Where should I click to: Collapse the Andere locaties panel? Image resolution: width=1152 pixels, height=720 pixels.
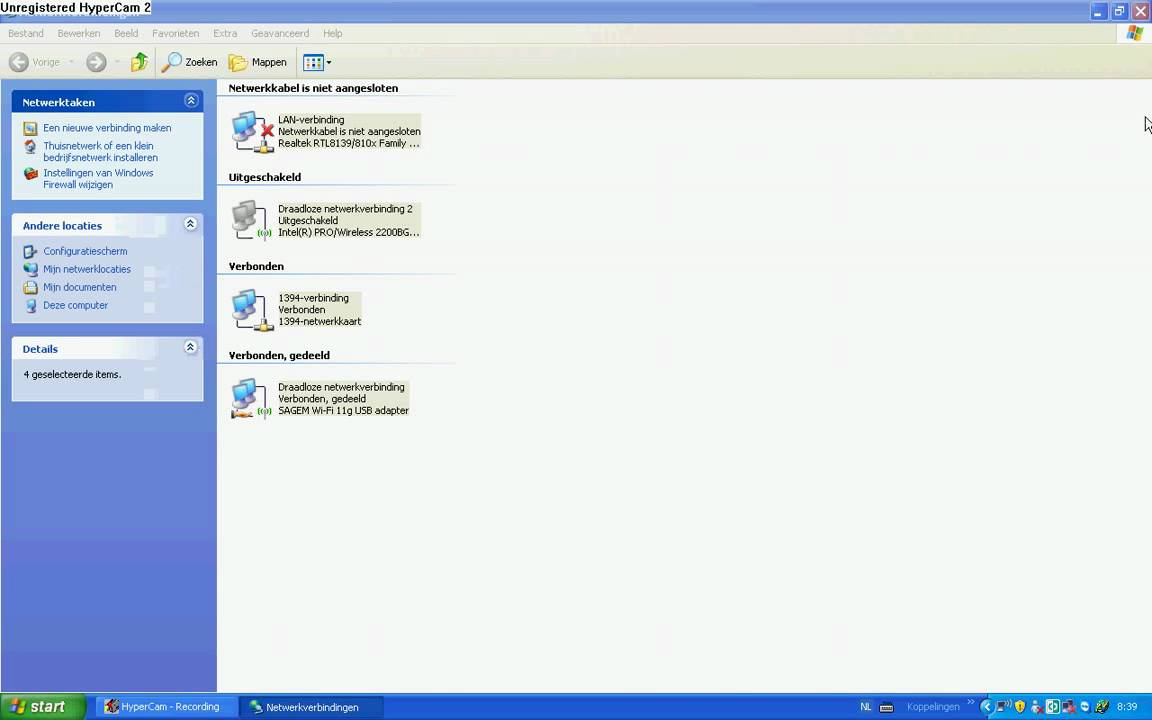click(x=191, y=224)
